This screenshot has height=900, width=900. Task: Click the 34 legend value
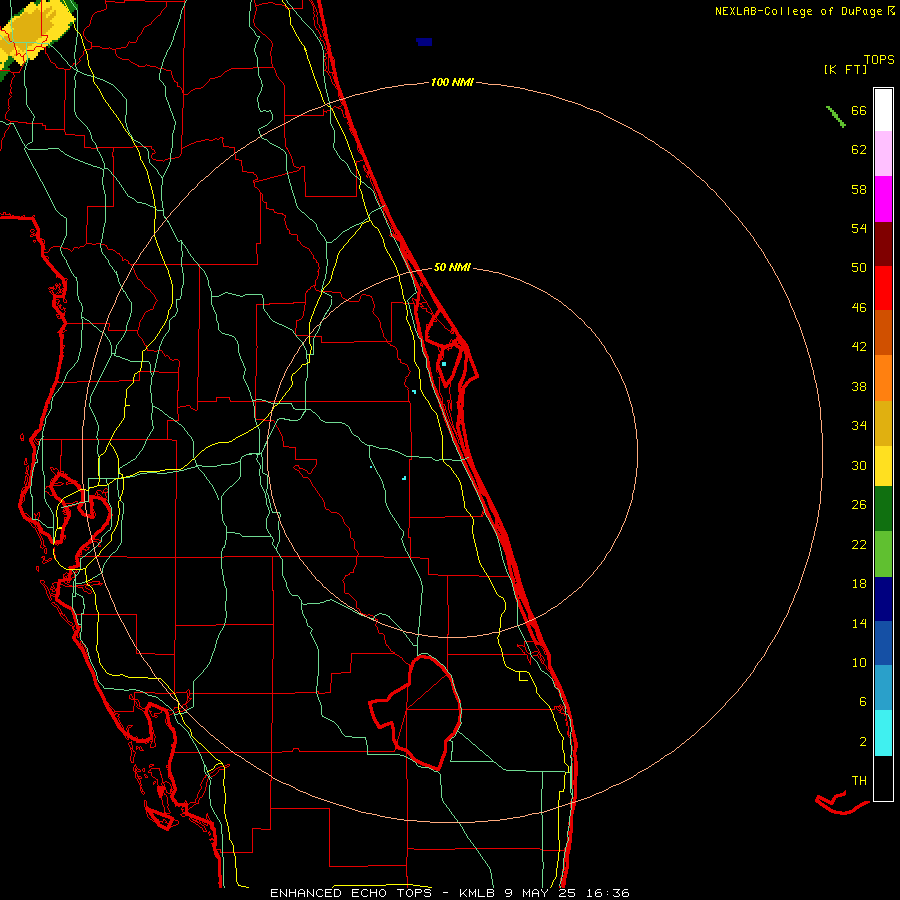(x=859, y=426)
